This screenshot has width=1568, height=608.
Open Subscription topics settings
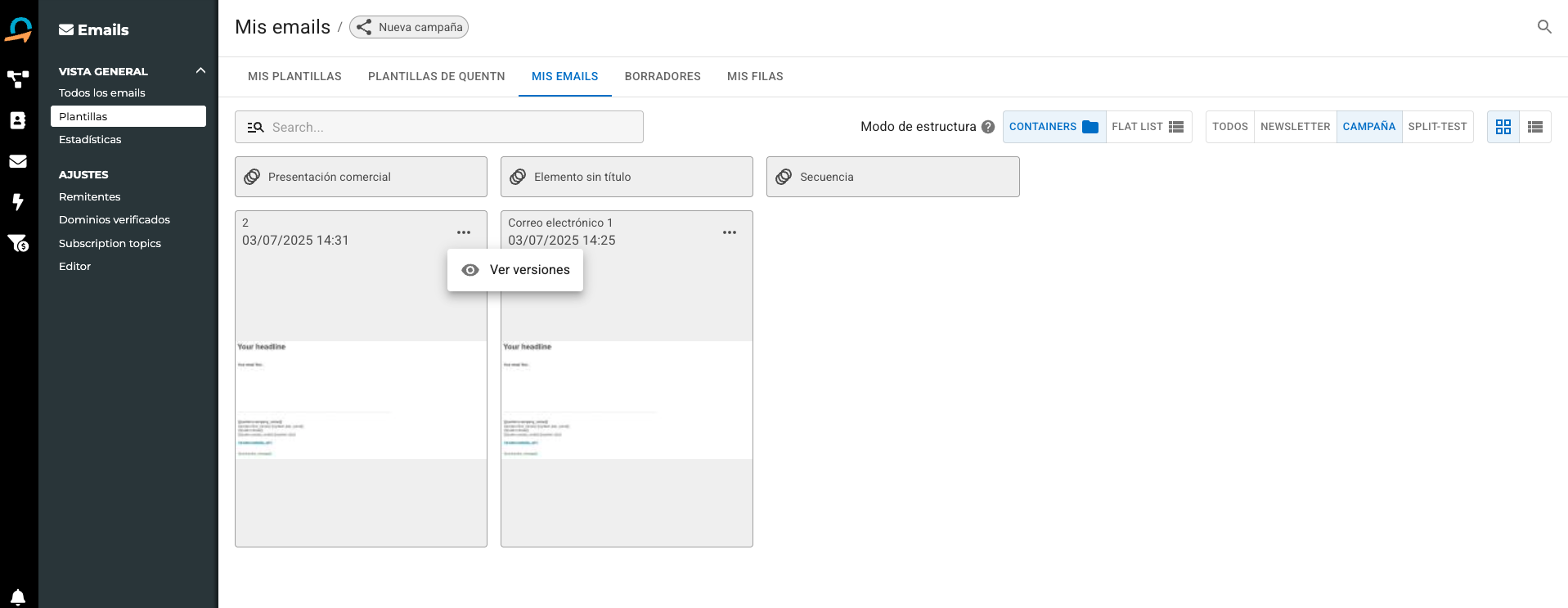tap(110, 244)
